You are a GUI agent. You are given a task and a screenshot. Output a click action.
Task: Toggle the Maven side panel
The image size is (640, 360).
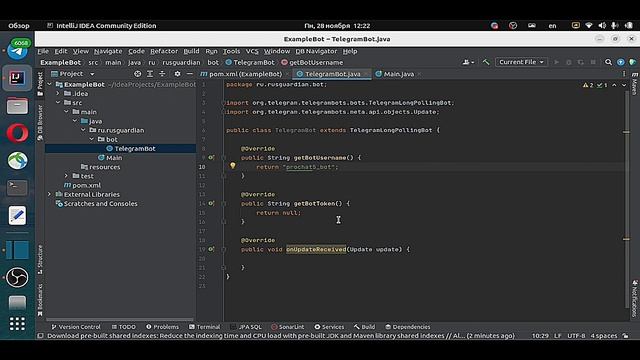coord(635,84)
